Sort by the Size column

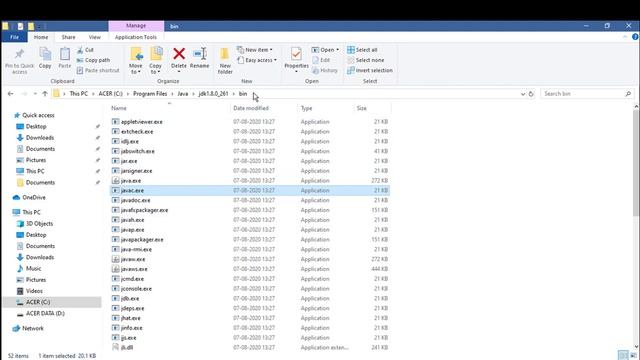tap(362, 108)
